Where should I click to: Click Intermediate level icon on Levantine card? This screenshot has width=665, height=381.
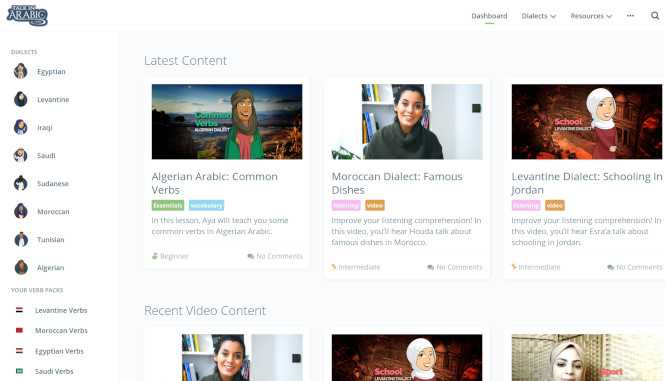tap(514, 267)
